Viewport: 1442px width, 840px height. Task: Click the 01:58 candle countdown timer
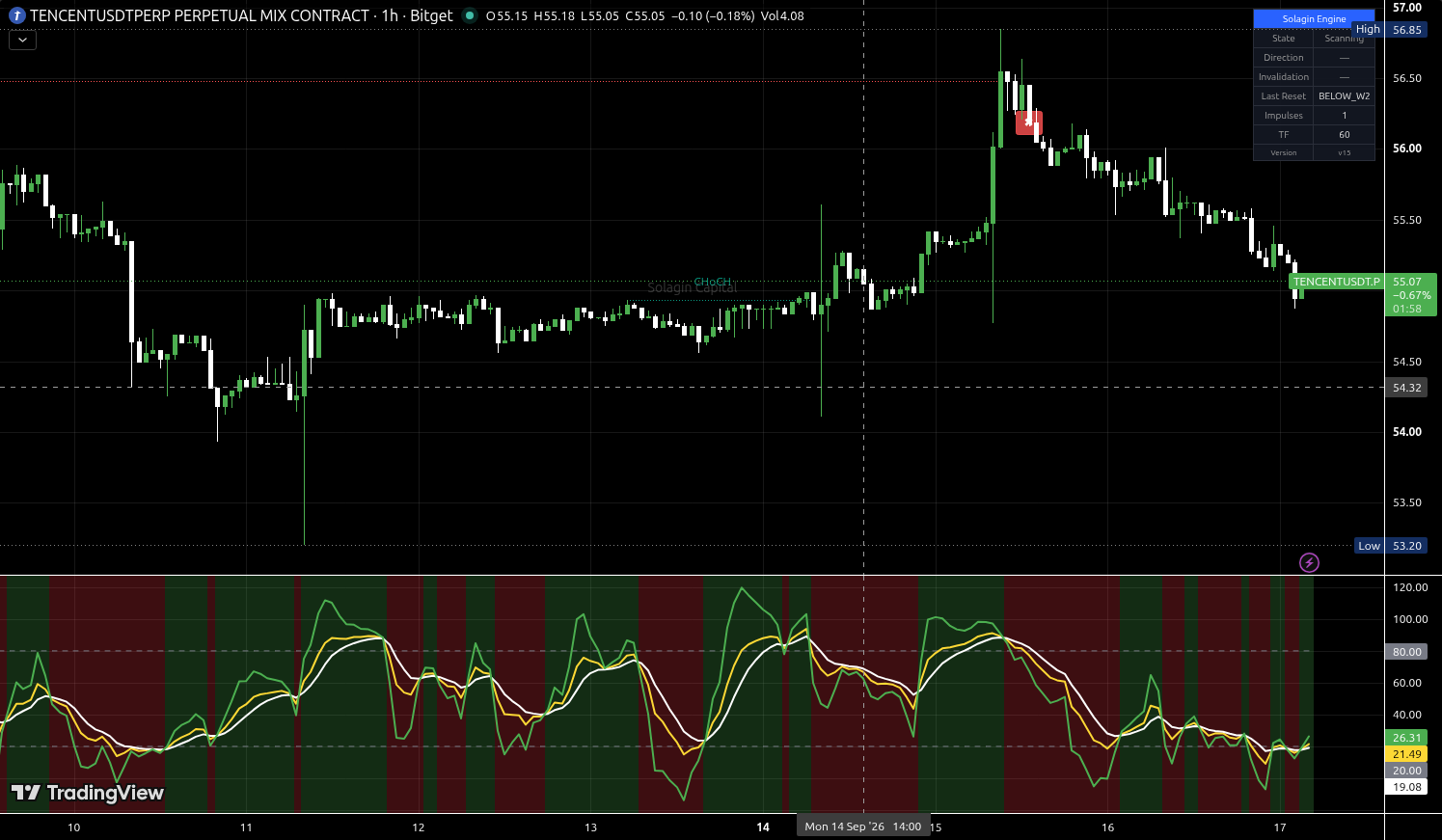pyautogui.click(x=1407, y=309)
